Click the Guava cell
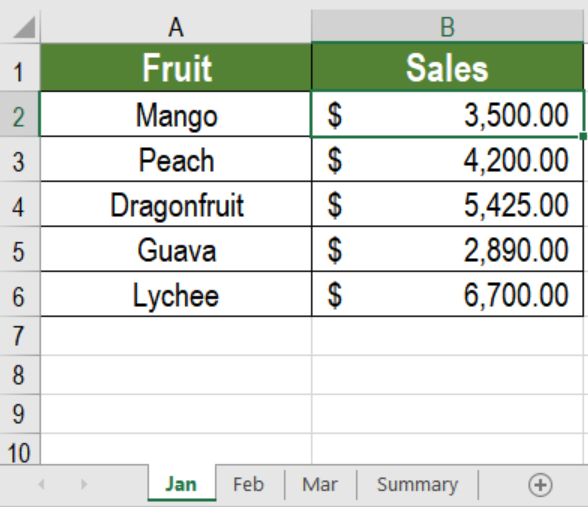The width and height of the screenshot is (588, 507). (176, 249)
